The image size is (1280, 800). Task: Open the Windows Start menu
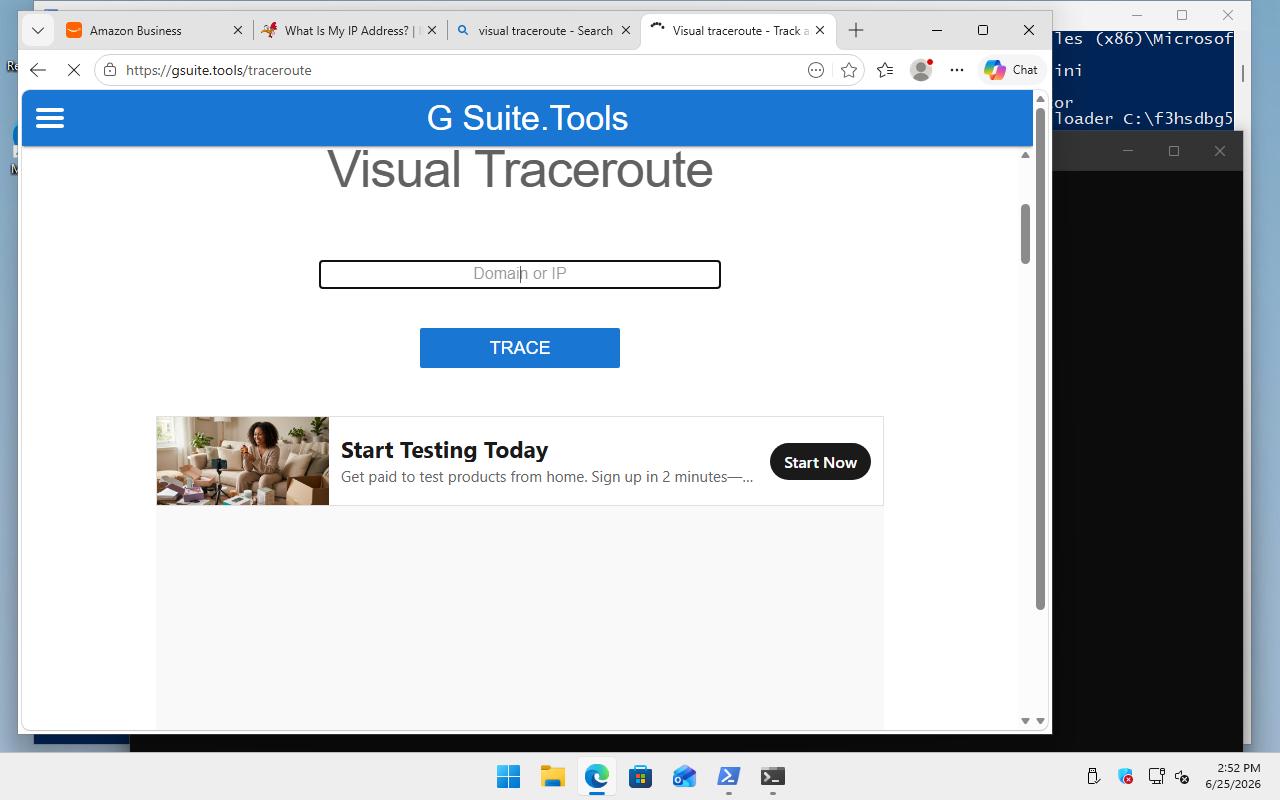point(508,777)
